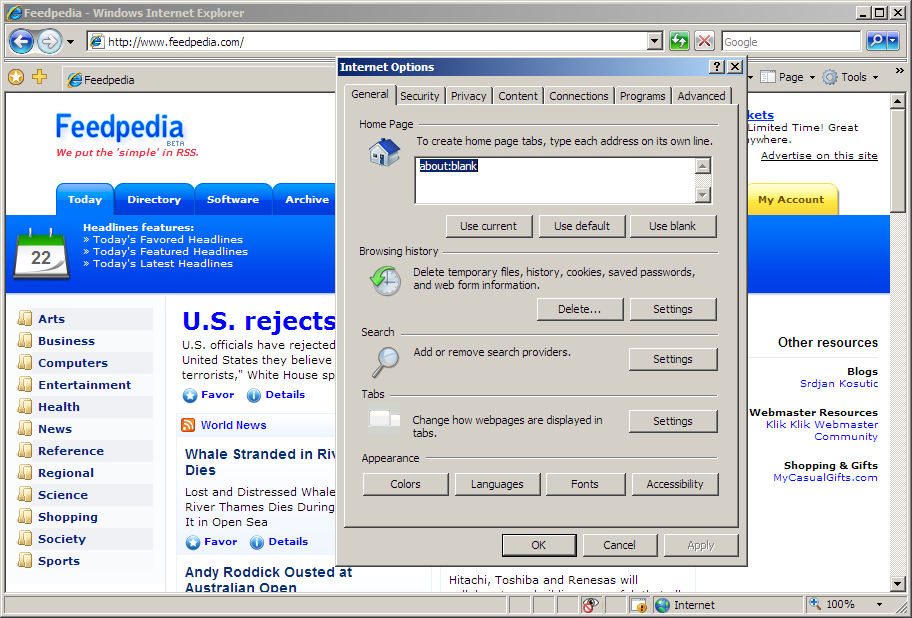This screenshot has height=618, width=912.
Task: Open the My Account tab on Feedpedia
Action: pos(791,199)
